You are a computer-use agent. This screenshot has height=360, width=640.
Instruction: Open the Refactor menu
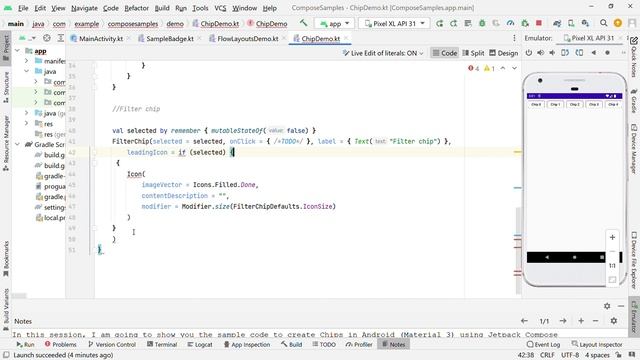point(136,8)
